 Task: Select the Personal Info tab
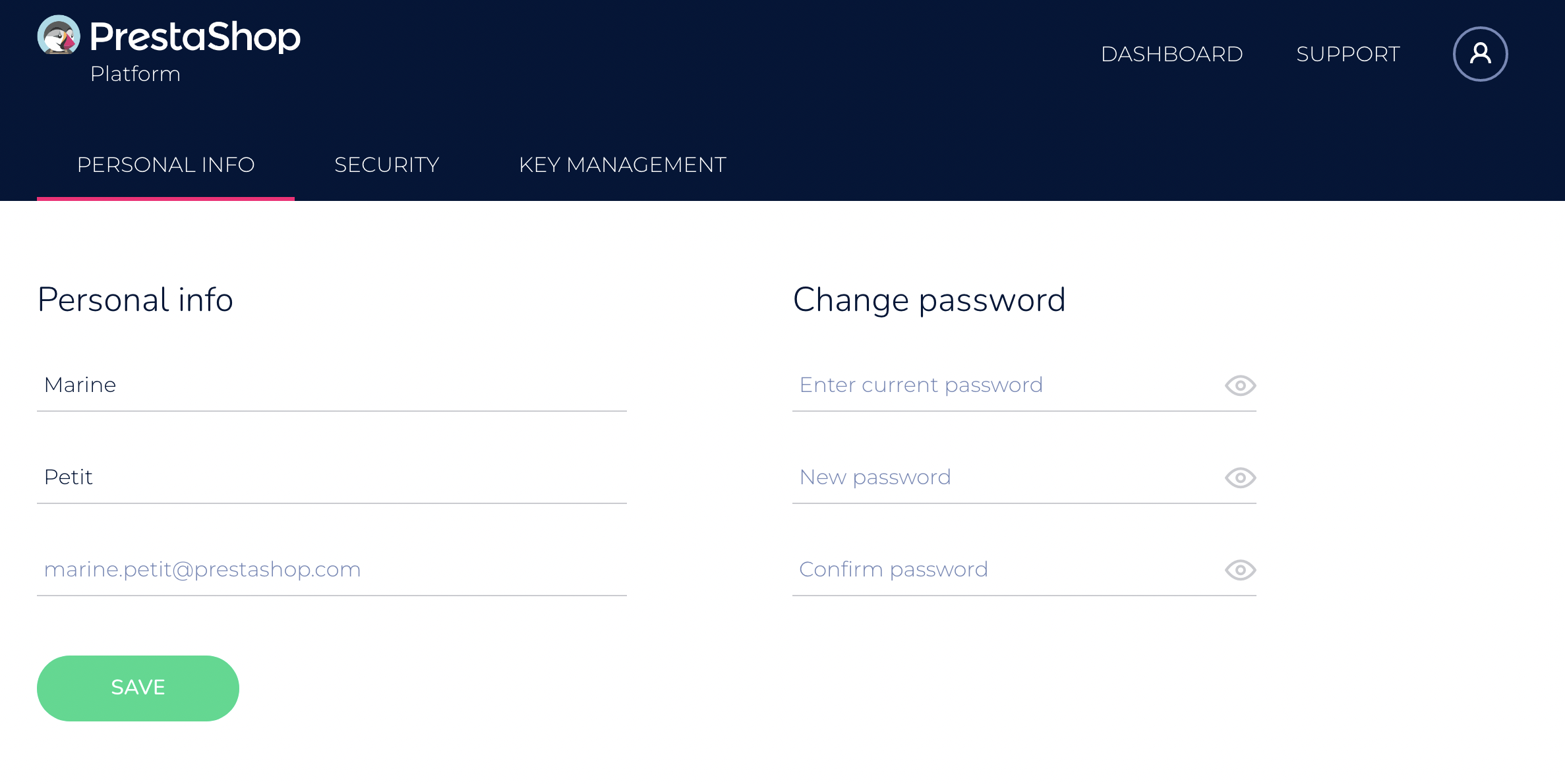coord(165,165)
